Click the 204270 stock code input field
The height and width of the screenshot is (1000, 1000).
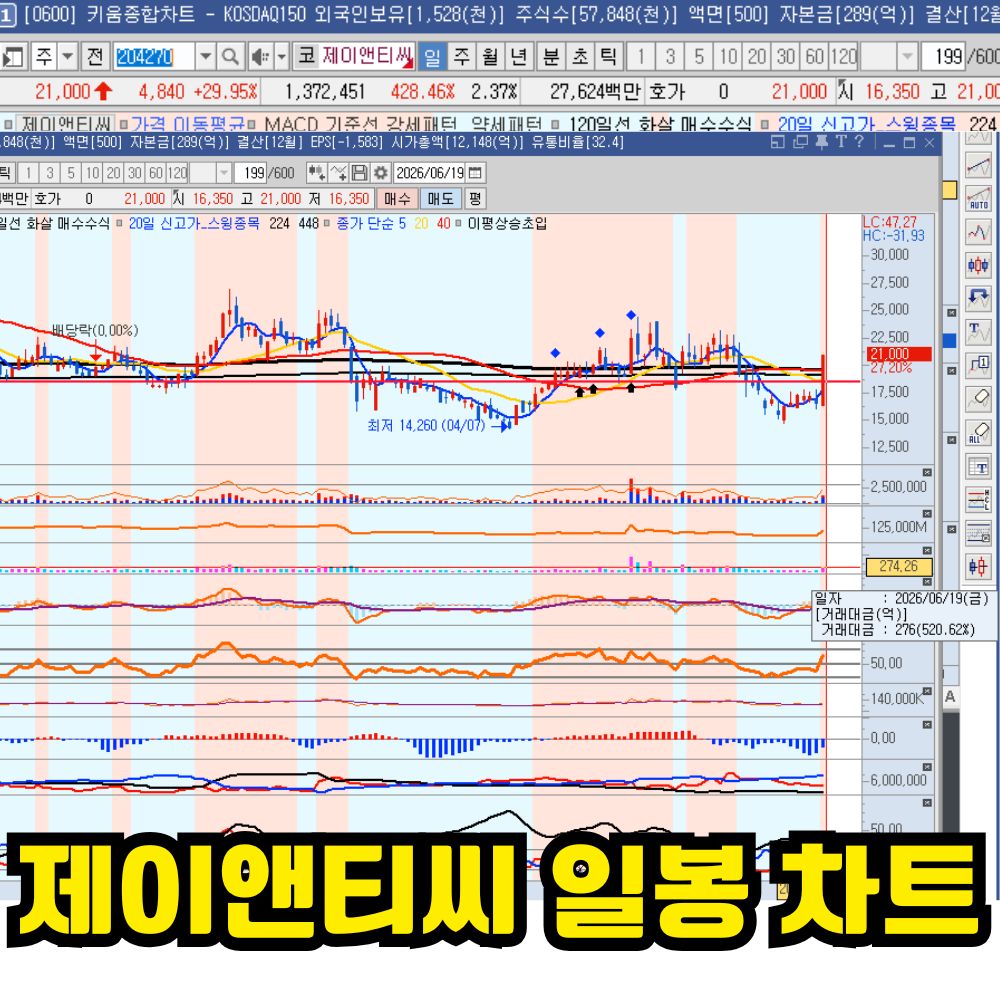pos(154,57)
